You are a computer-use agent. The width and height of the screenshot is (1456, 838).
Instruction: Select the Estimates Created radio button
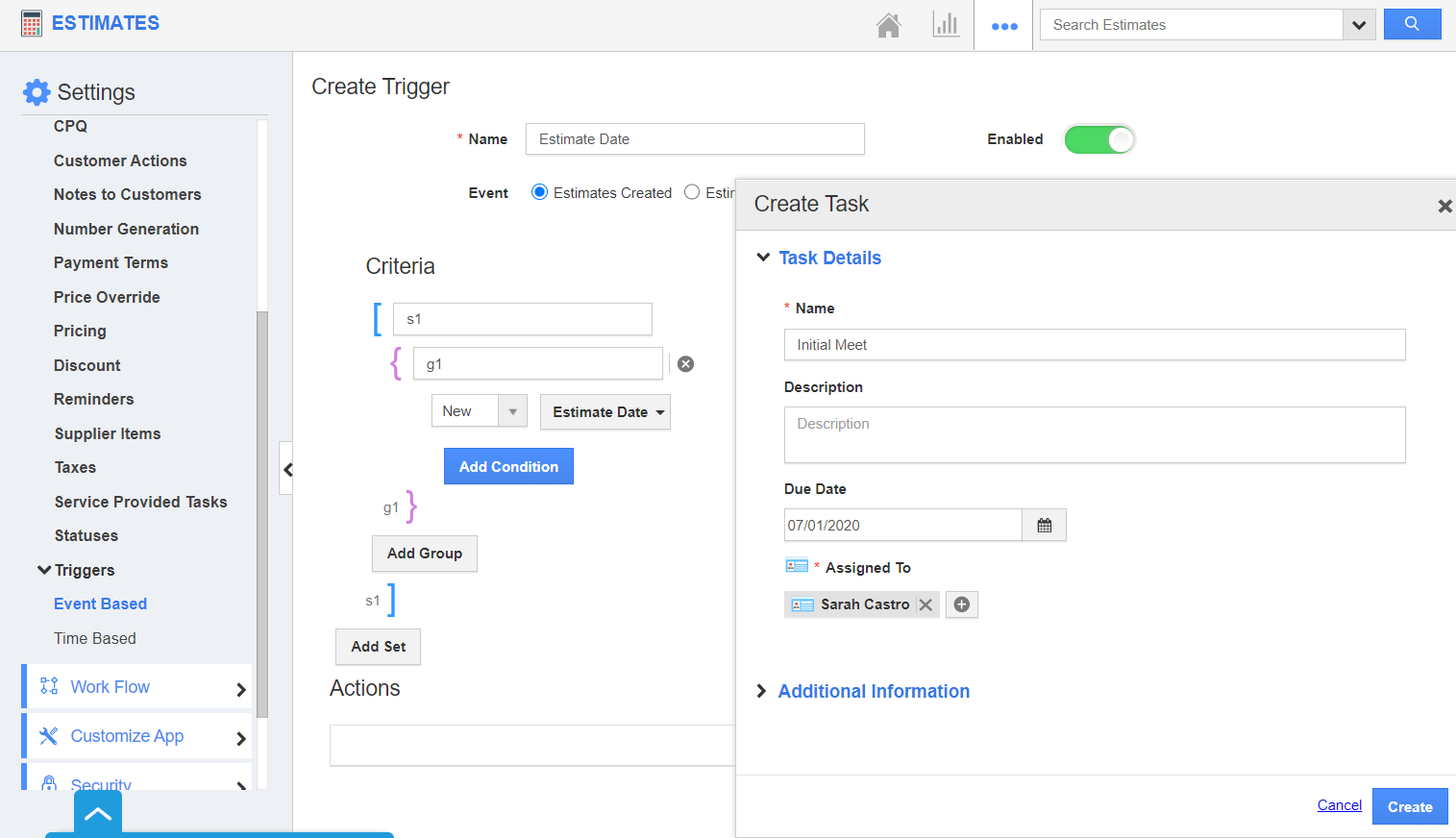(540, 192)
